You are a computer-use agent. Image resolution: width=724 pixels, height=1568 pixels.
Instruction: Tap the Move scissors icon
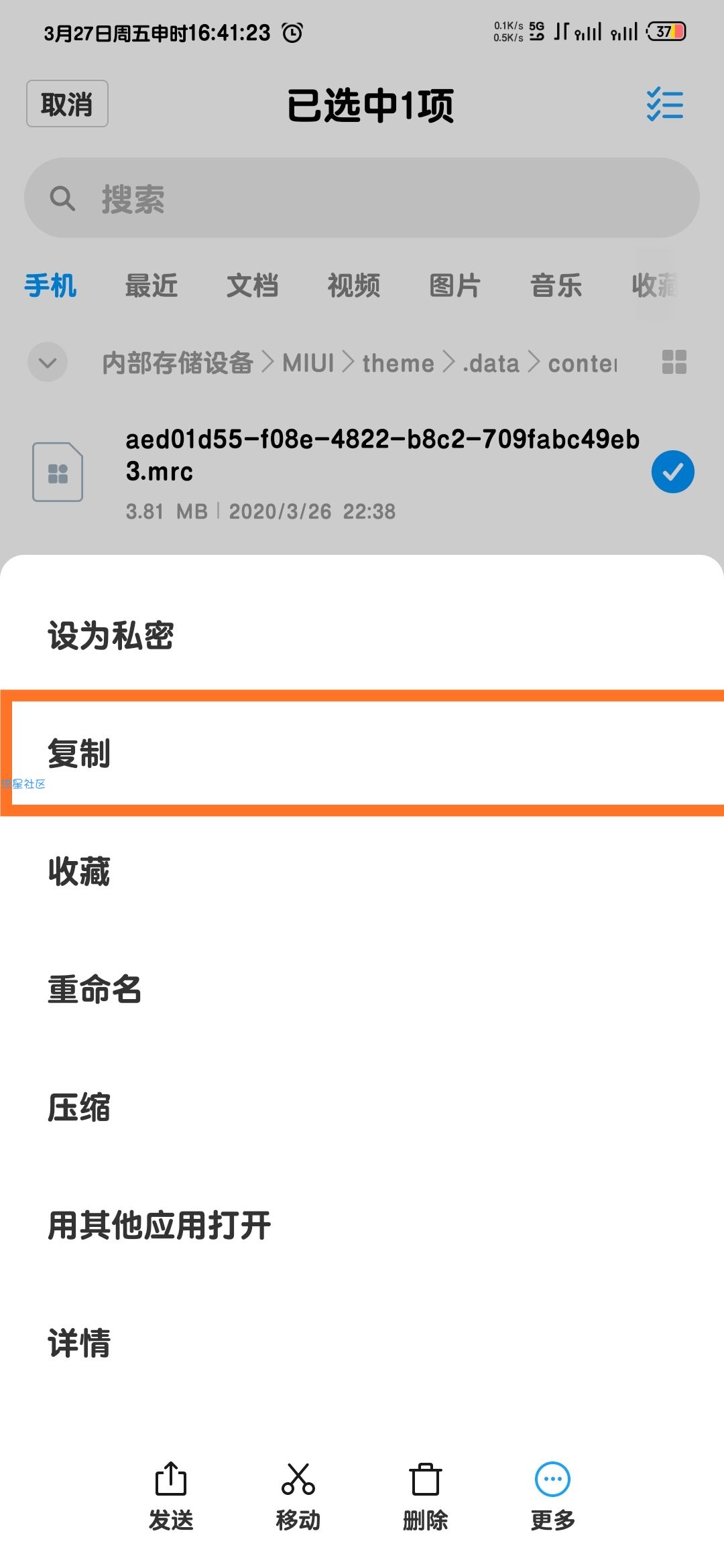tap(298, 1478)
